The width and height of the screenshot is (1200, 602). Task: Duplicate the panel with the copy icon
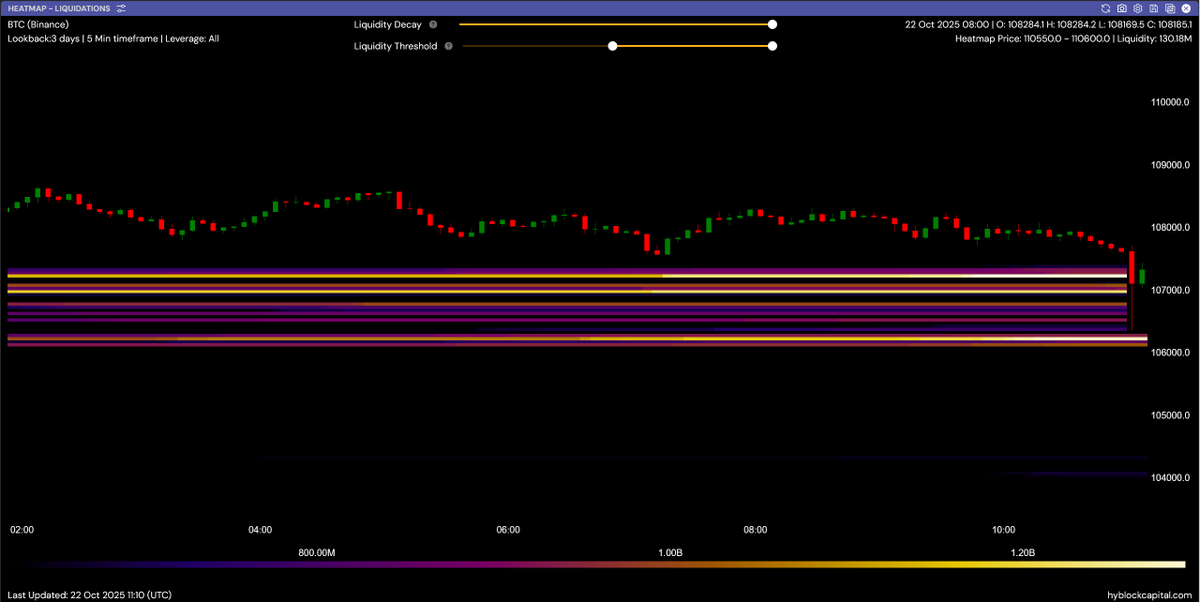pos(1169,8)
